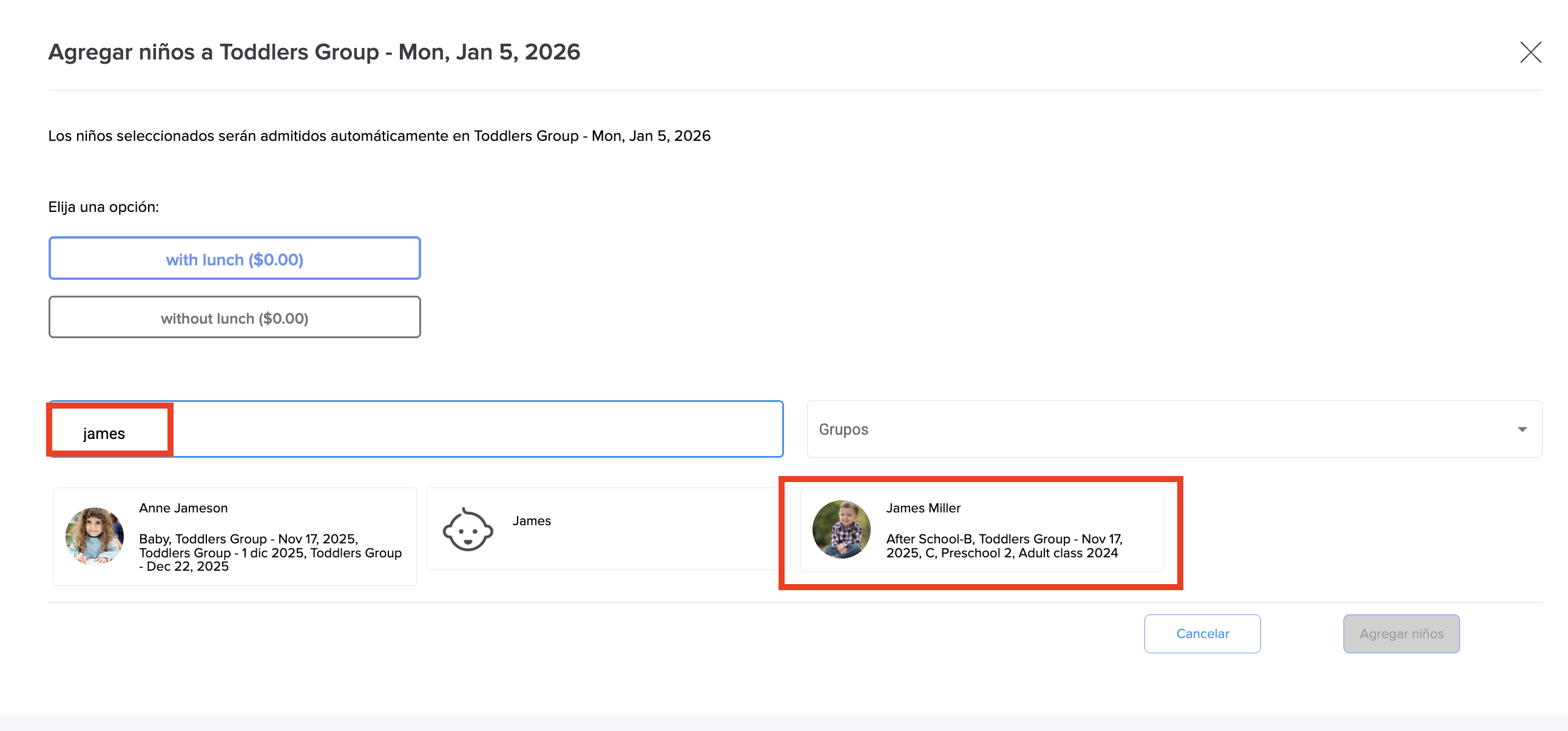Click the james search field
This screenshot has height=731, width=1568.
coord(104,433)
